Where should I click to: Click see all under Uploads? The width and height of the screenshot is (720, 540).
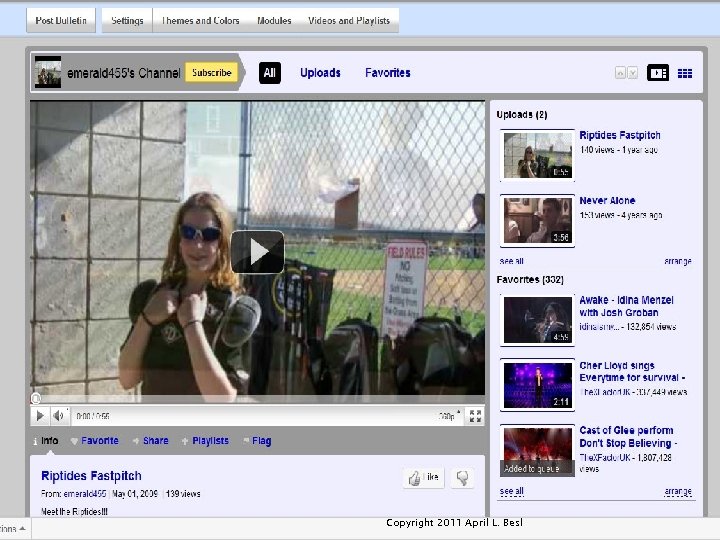(512, 261)
